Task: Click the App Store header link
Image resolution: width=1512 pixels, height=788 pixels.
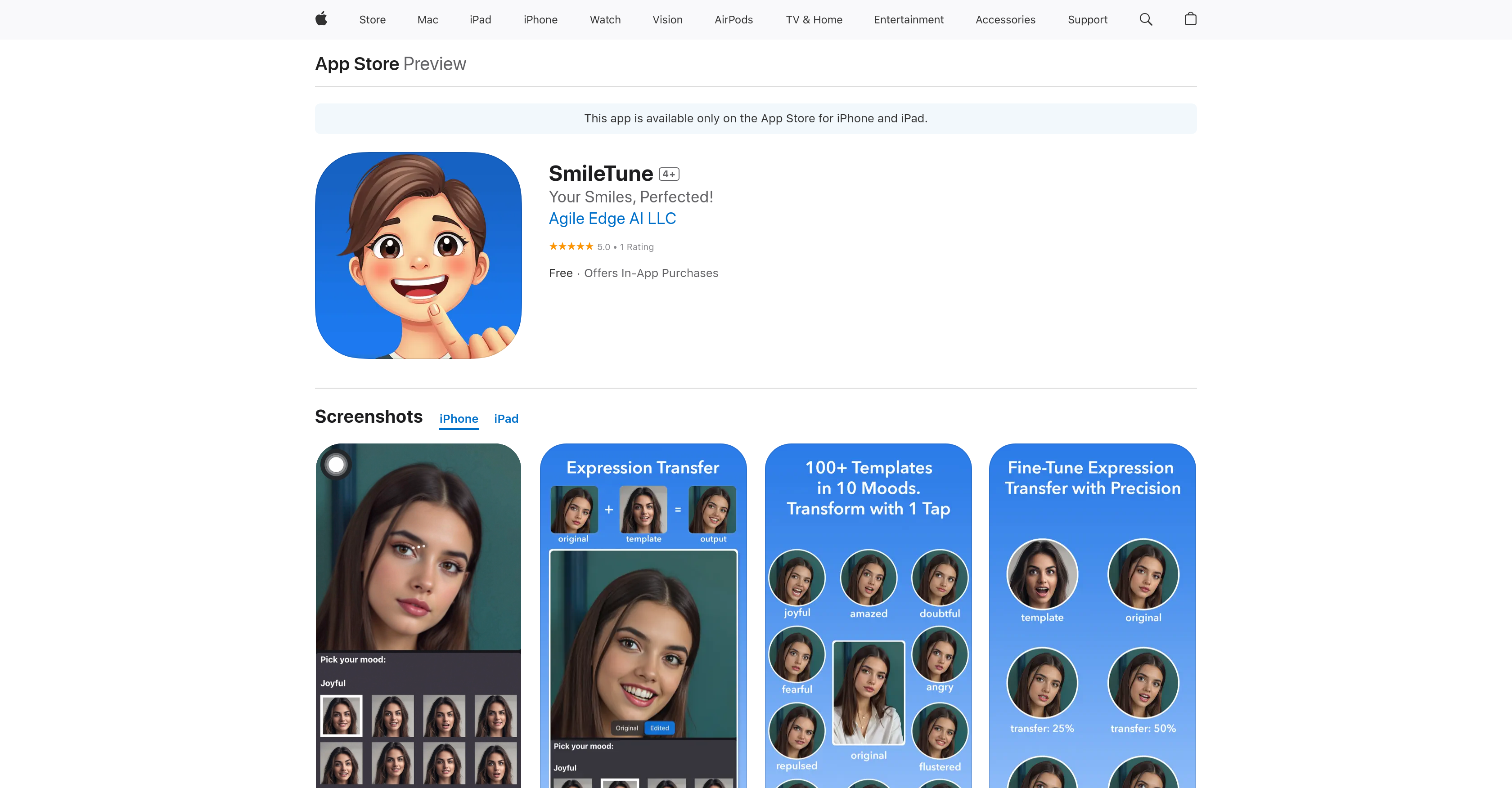Action: [x=356, y=63]
